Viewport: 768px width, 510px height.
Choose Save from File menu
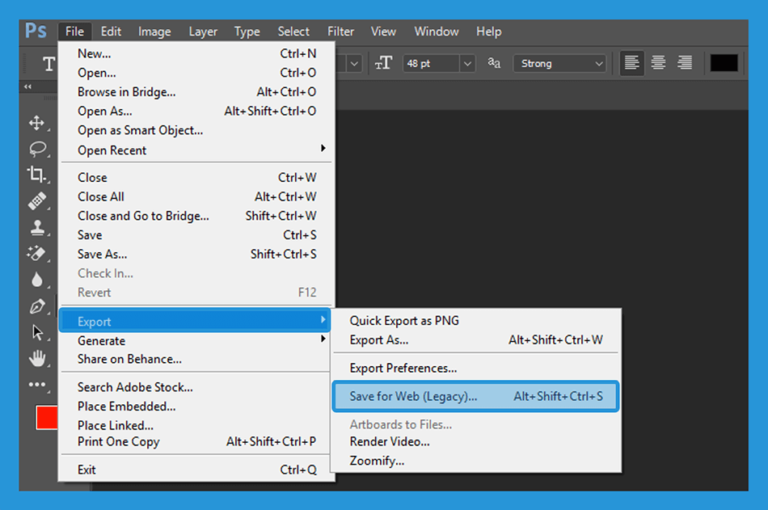197,235
